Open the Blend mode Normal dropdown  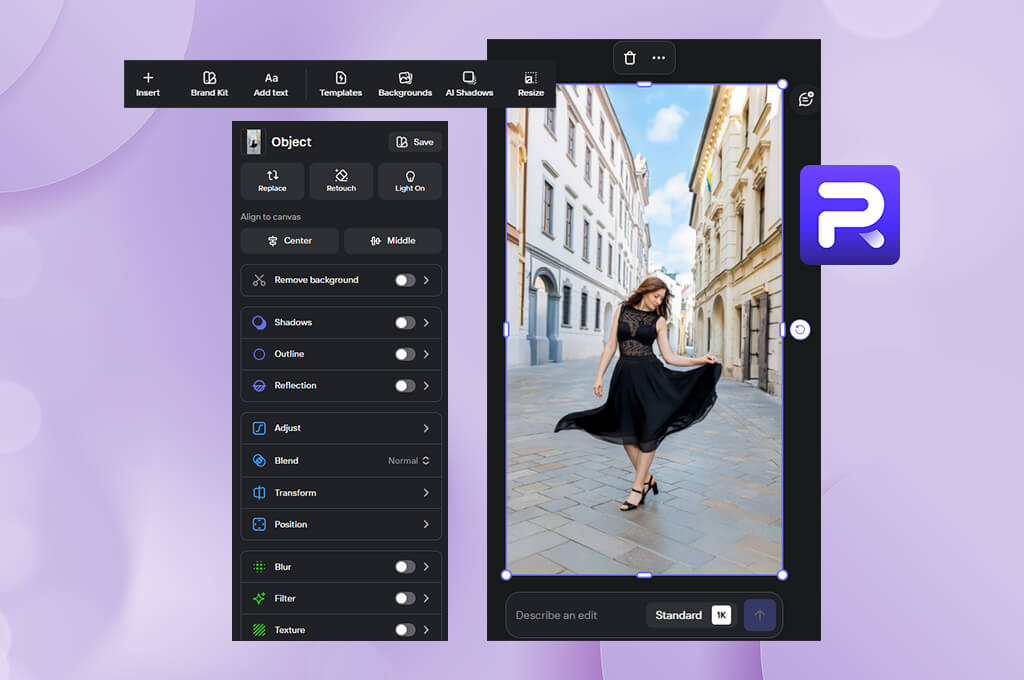pos(409,461)
